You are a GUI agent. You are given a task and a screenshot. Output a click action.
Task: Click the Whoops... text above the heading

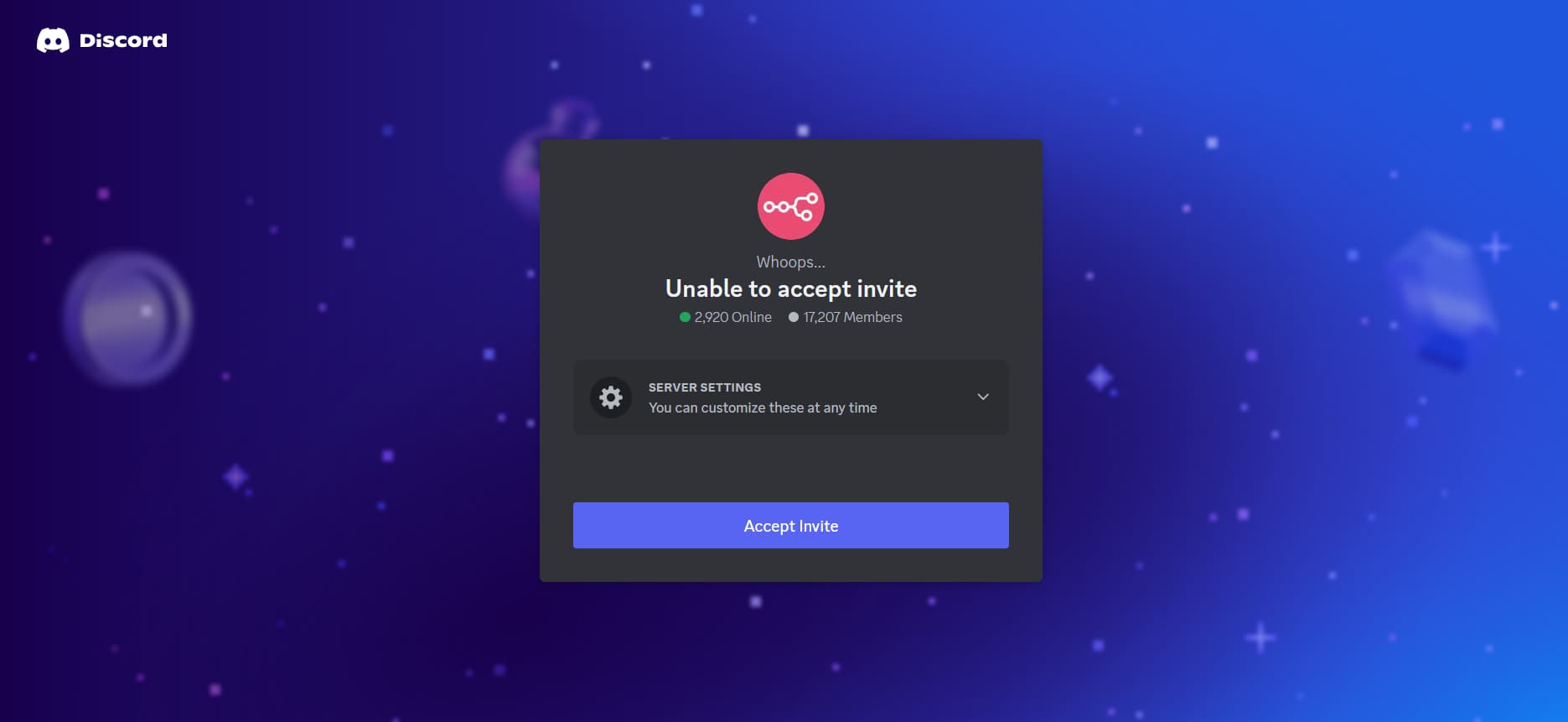tap(790, 262)
